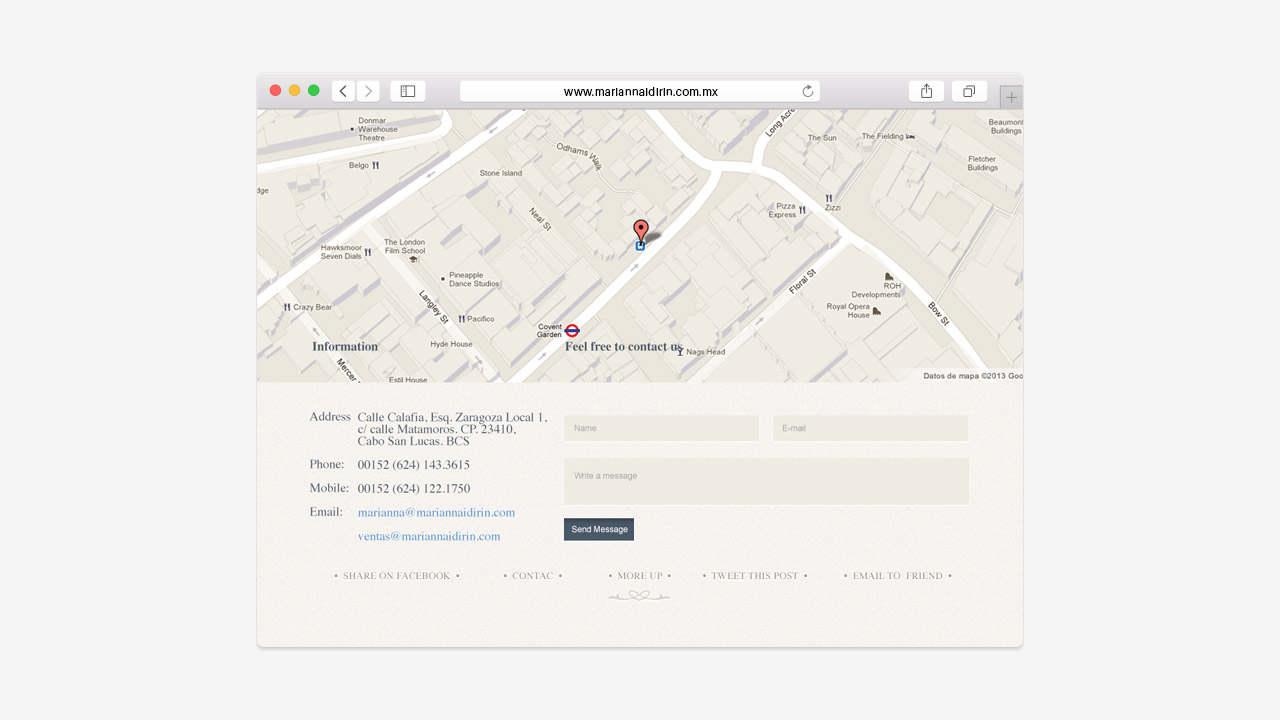
Task: Click the address bar with mariannaidirin URL
Action: pos(640,91)
